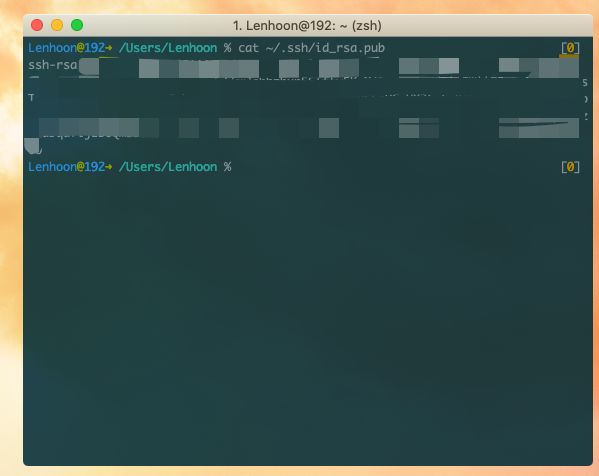This screenshot has width=599, height=476.
Task: Close the terminal window with red button
Action: click(x=37, y=25)
